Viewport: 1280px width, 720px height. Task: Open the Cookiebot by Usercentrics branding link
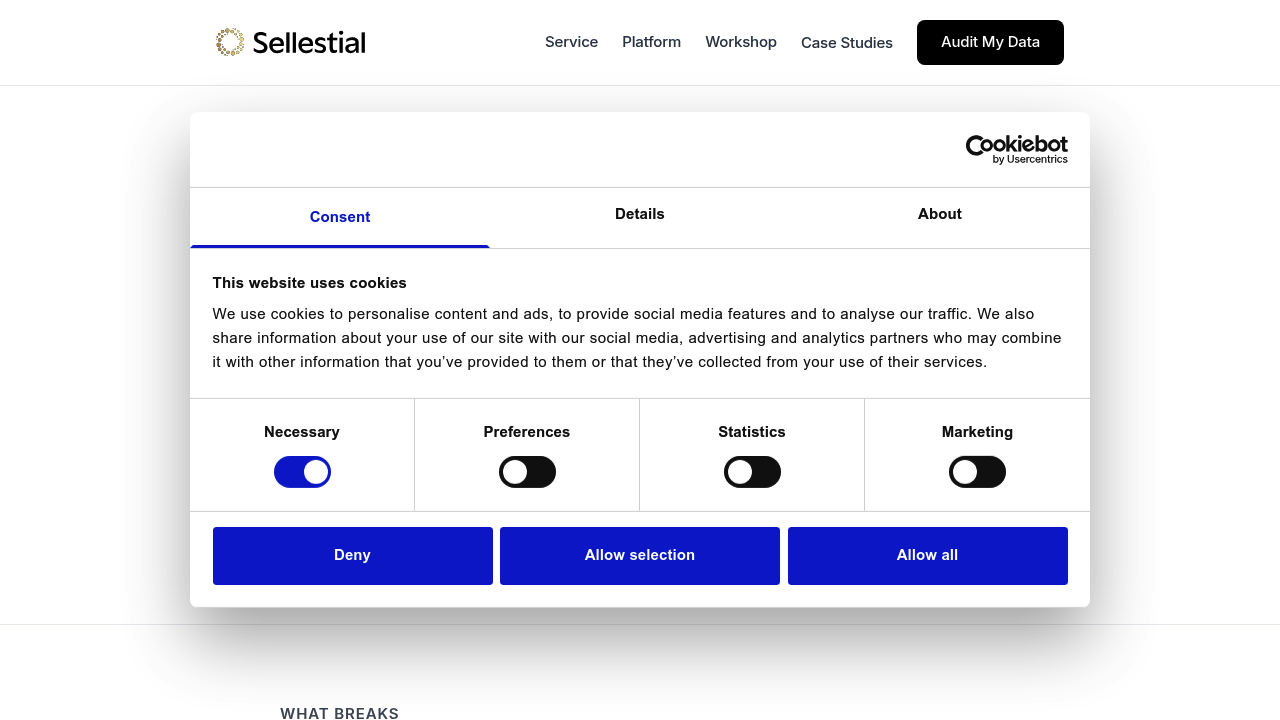coord(1016,150)
